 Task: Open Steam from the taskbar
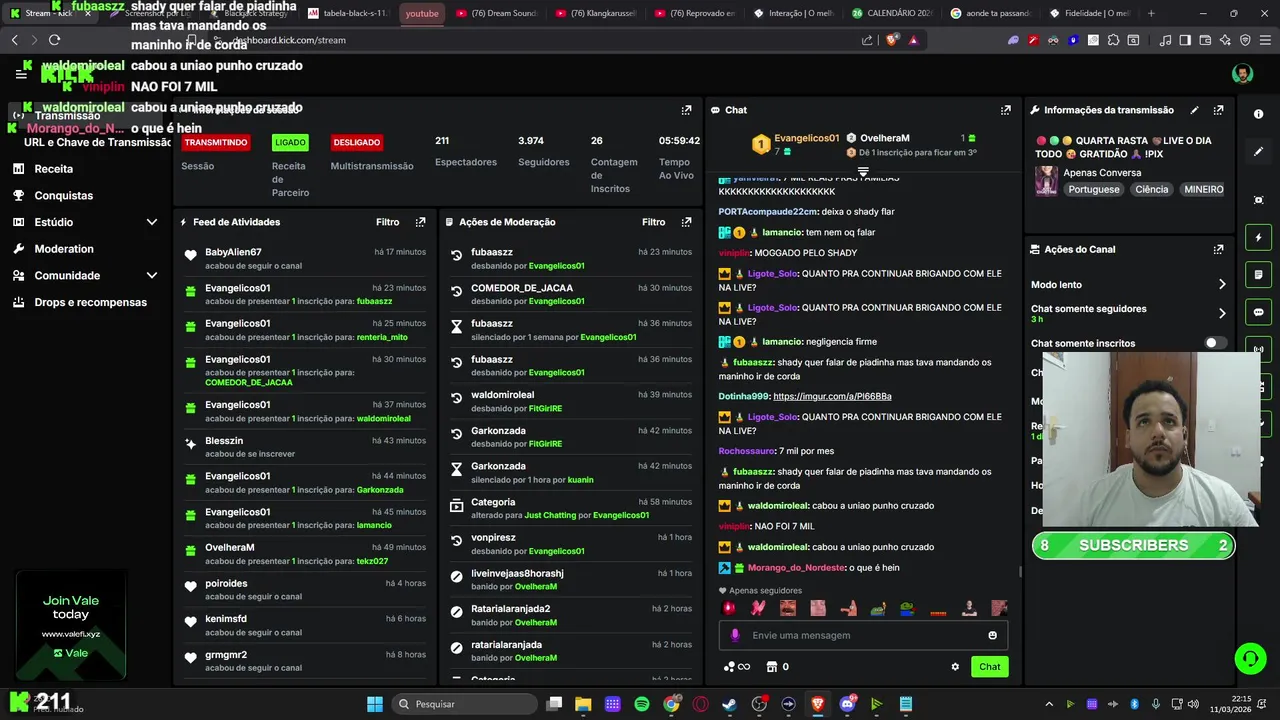pos(729,704)
